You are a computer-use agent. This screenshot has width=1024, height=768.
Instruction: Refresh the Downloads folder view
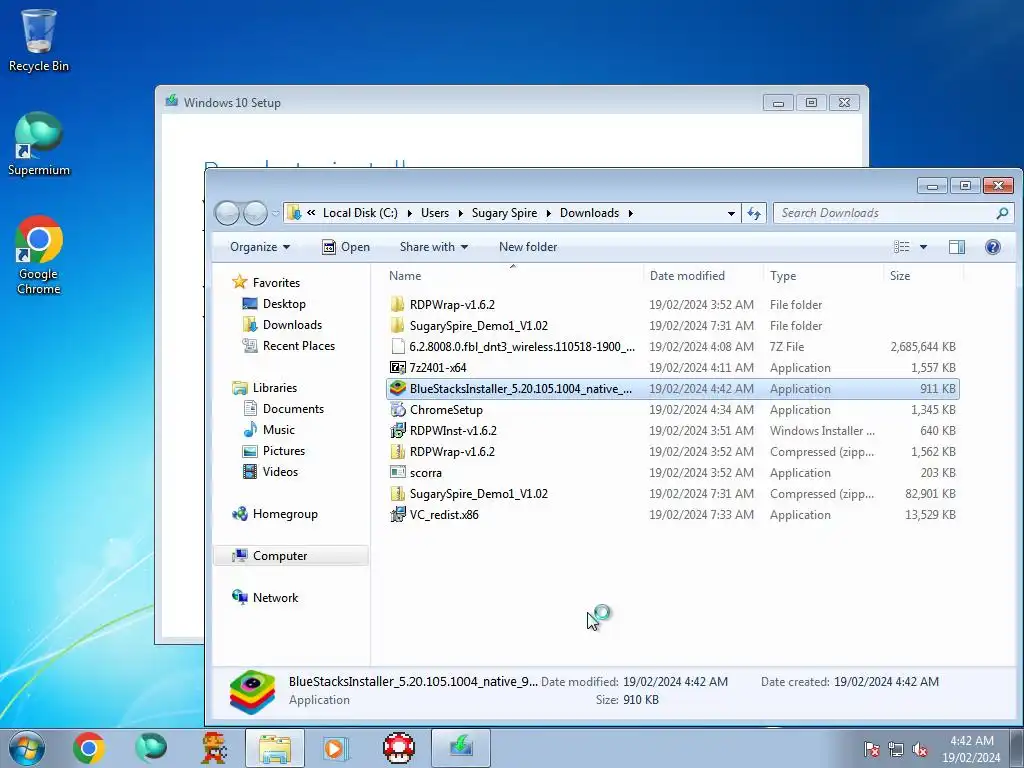coord(754,213)
